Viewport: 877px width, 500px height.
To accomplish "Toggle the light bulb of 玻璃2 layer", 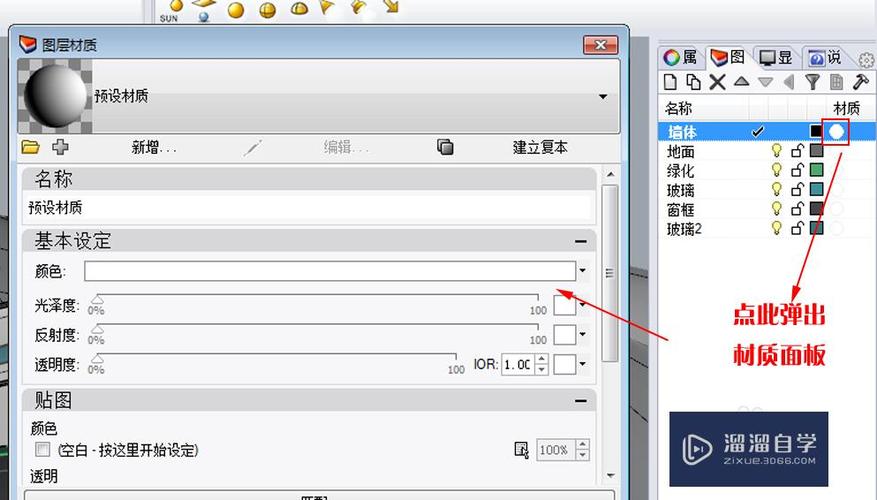I will pos(776,228).
